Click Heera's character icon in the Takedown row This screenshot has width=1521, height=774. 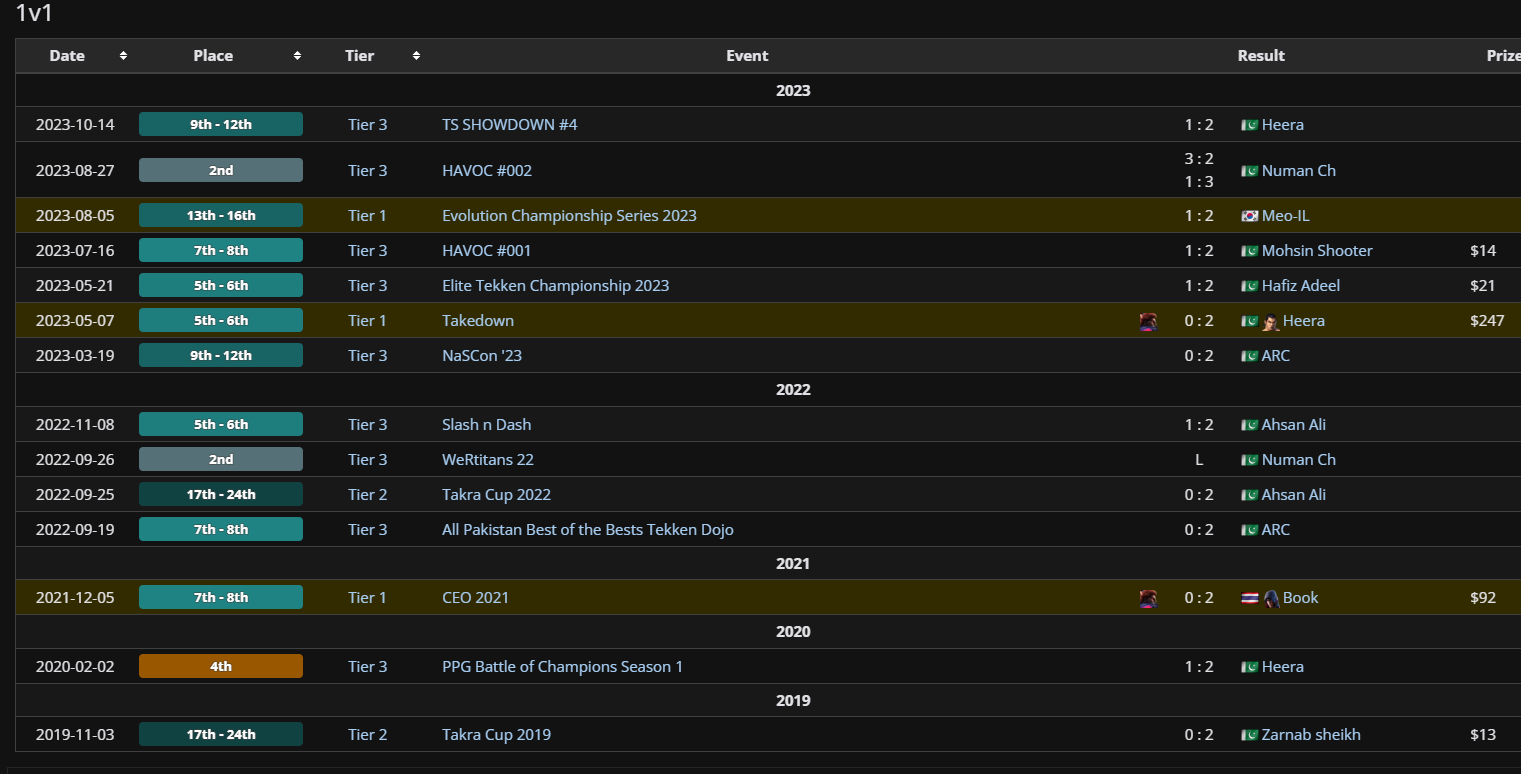click(1271, 321)
